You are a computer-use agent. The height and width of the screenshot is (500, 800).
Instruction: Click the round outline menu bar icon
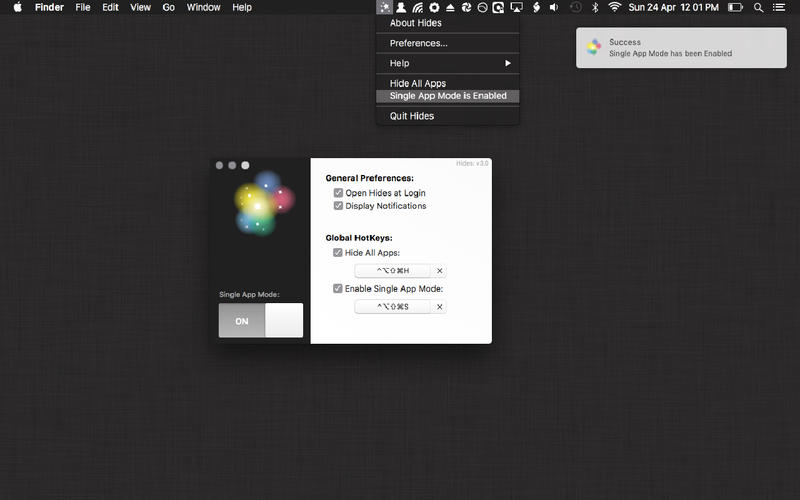pyautogui.click(x=482, y=7)
